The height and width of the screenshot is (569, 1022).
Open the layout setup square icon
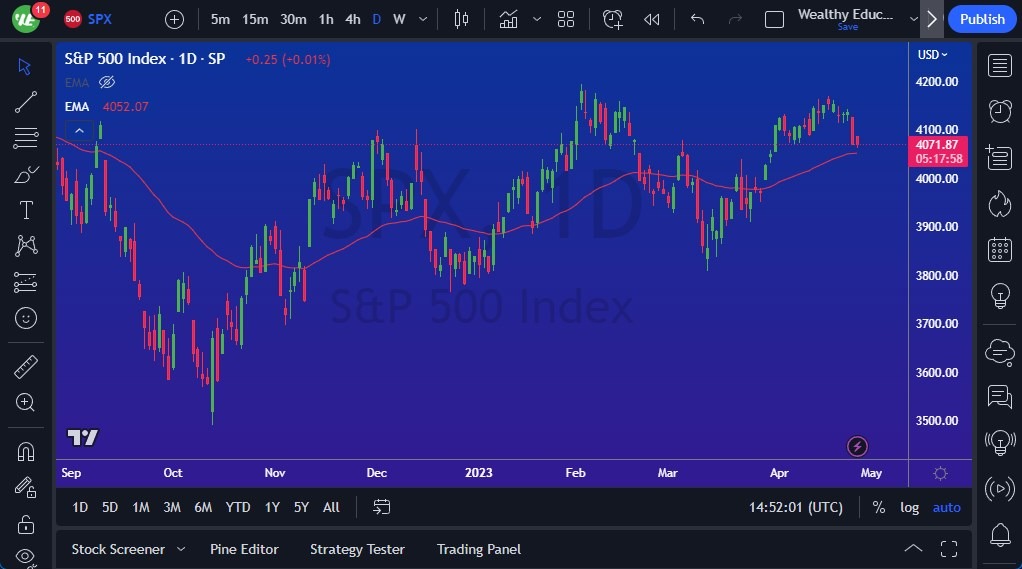pos(774,20)
